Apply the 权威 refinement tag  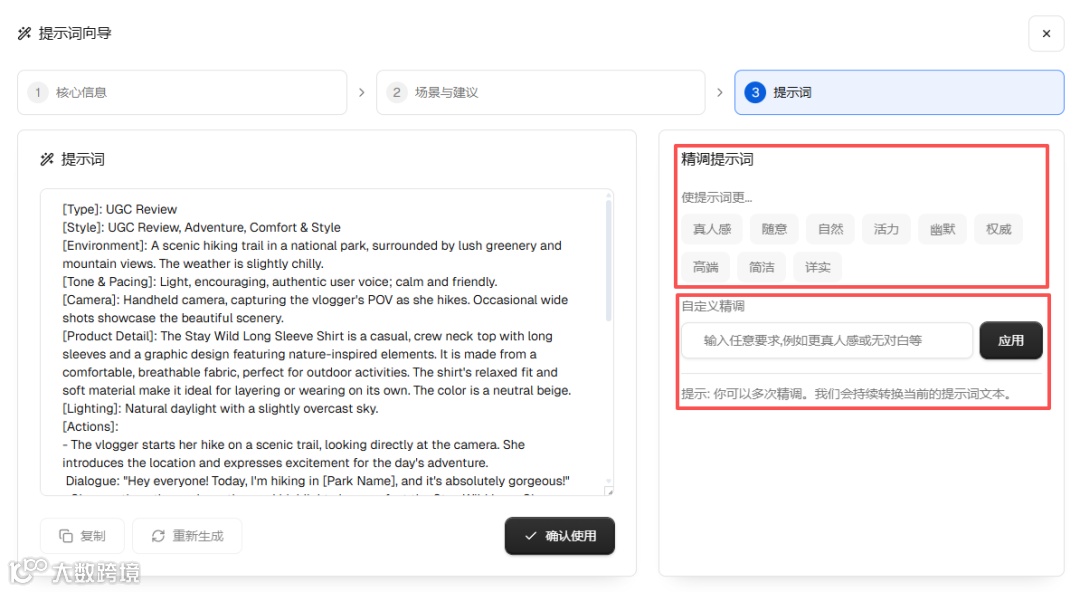(x=998, y=229)
